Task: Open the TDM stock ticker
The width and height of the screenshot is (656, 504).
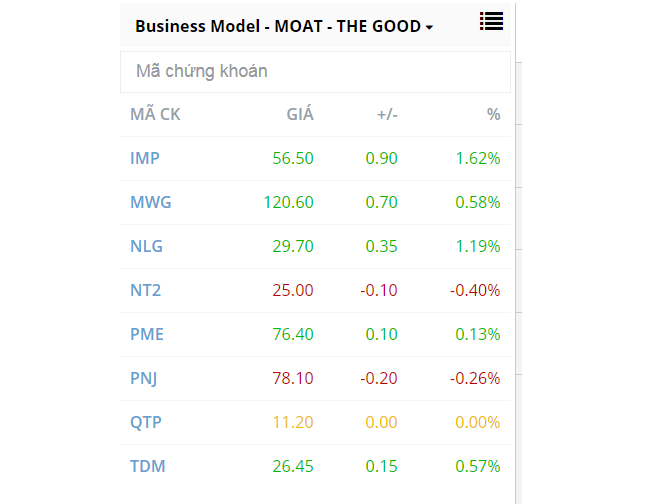Action: [x=148, y=466]
